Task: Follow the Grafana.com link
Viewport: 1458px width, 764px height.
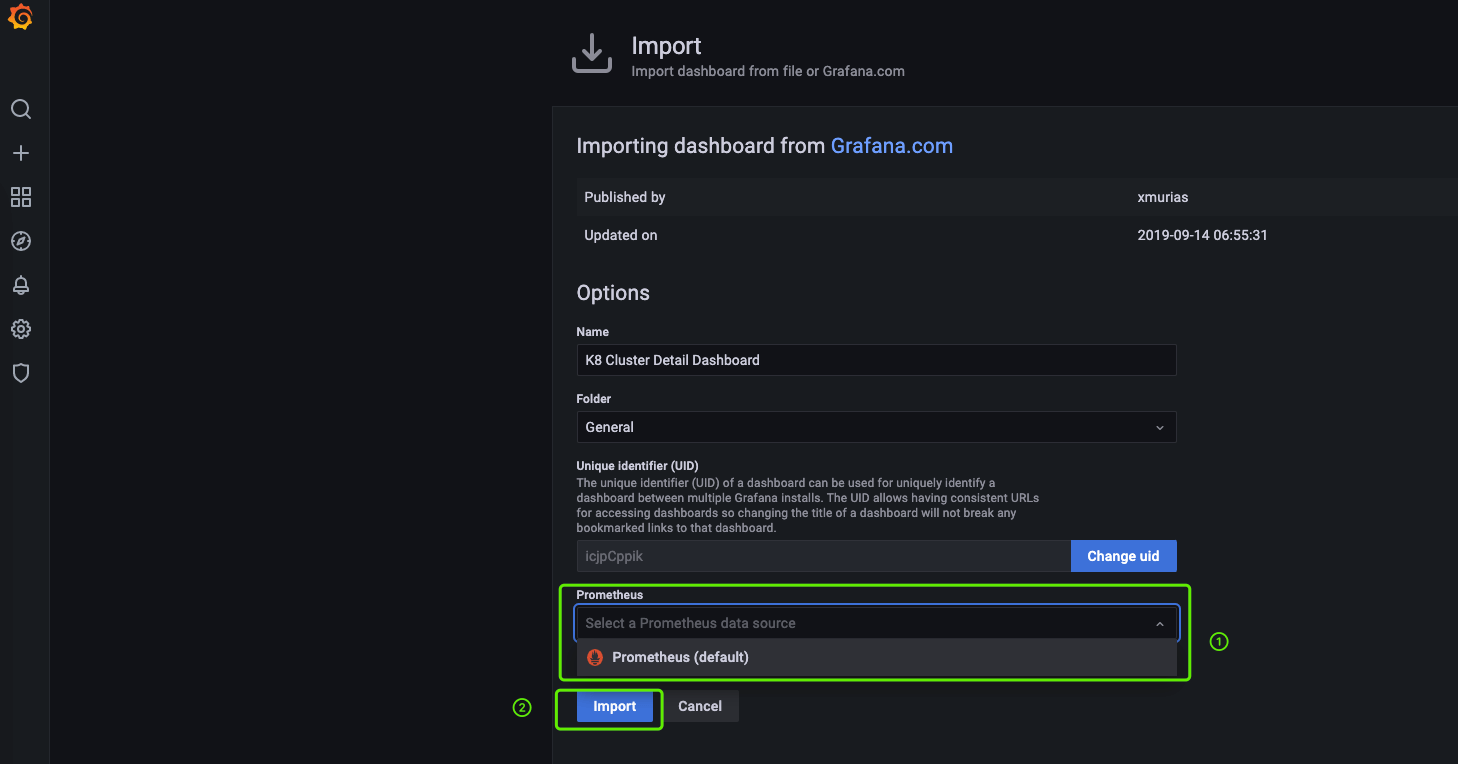Action: (891, 146)
